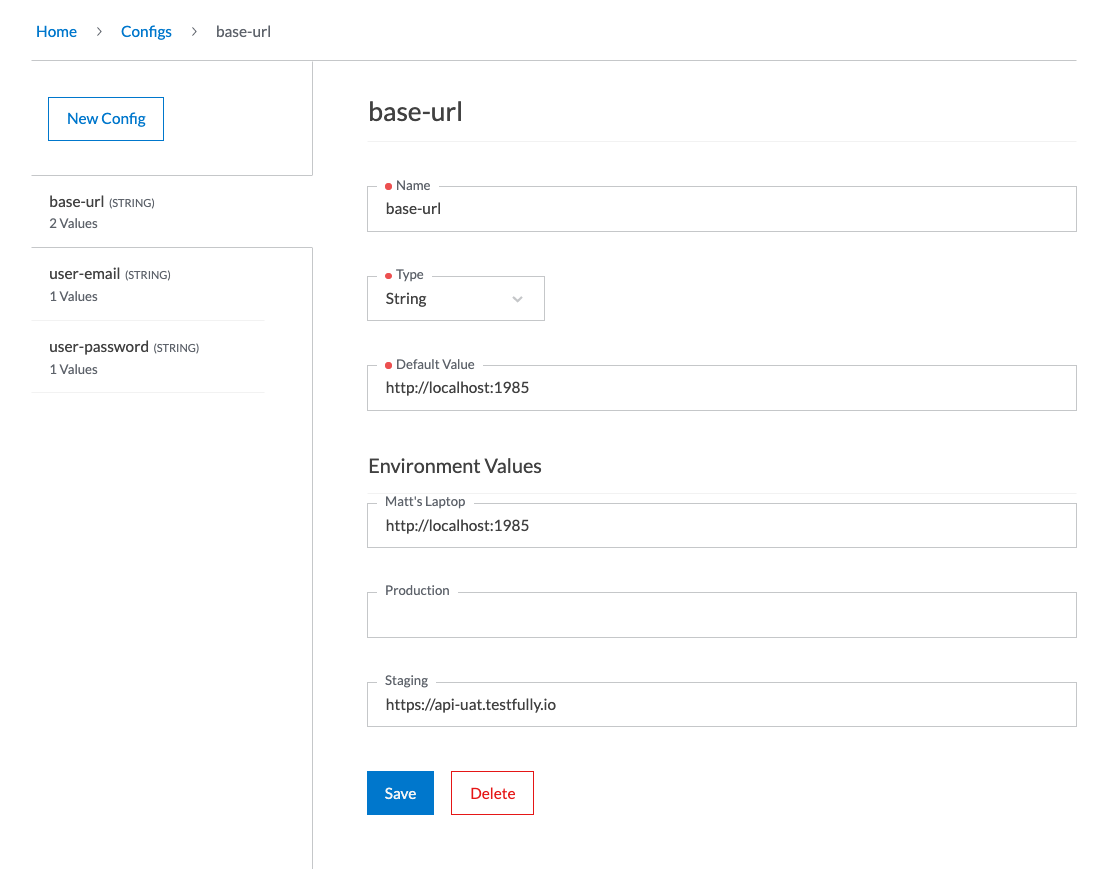The height and width of the screenshot is (869, 1104).
Task: Click the base-url page heading
Action: point(415,111)
